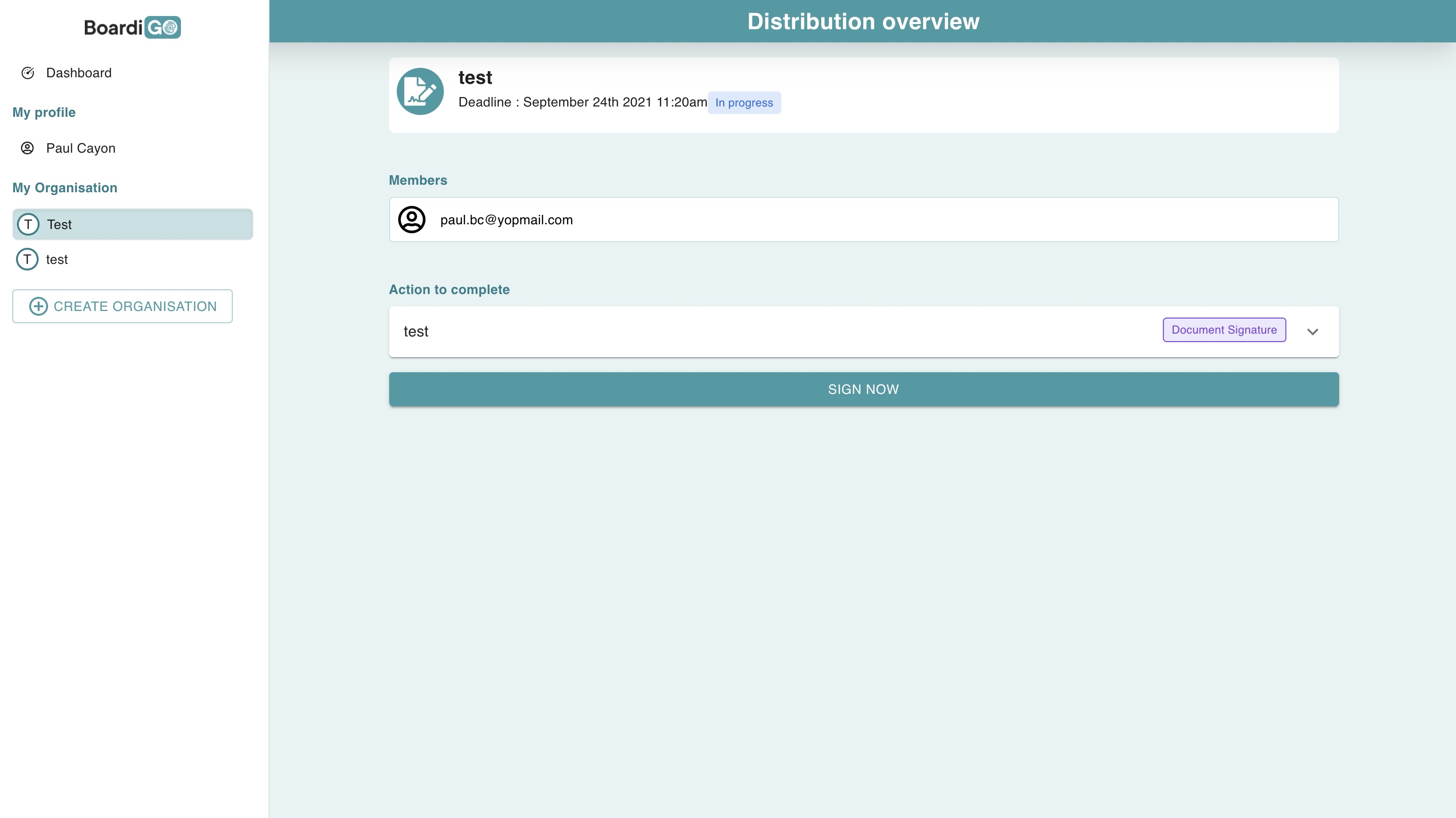Click the BoardiGO logo
Viewport: 1456px width, 818px height.
pyautogui.click(x=133, y=27)
